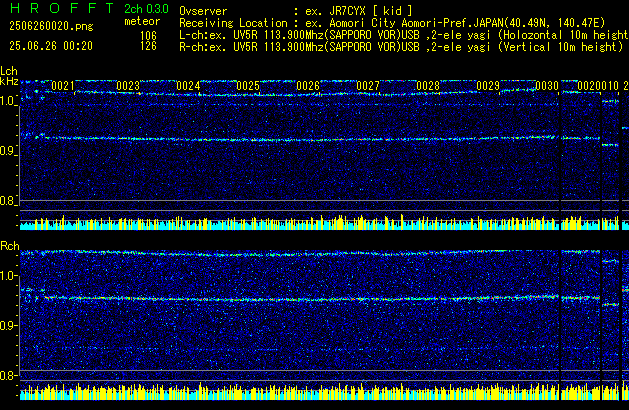Click the 0023 time marker

click(x=128, y=86)
